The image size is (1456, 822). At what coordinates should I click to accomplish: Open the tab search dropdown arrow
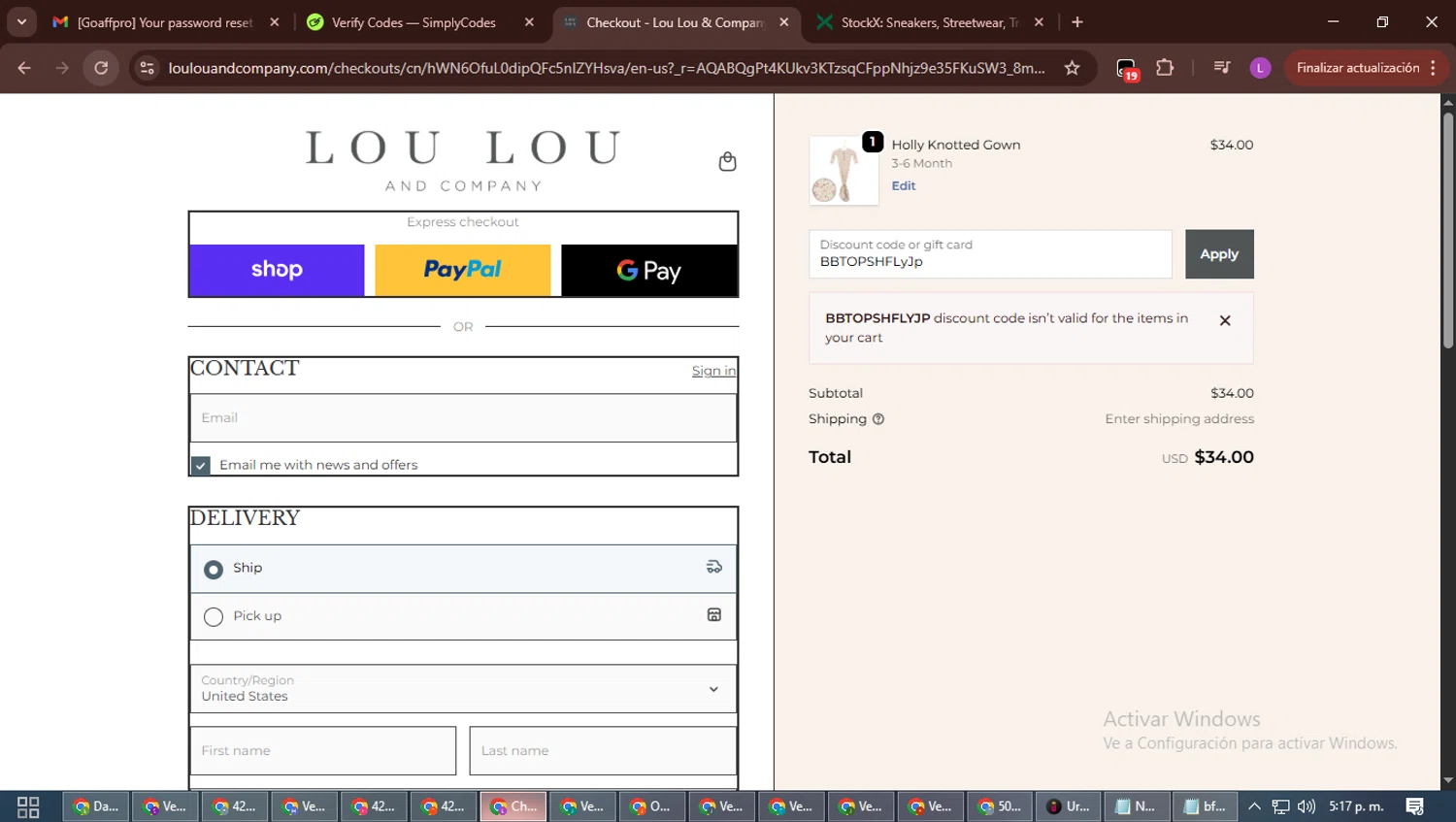(x=21, y=22)
